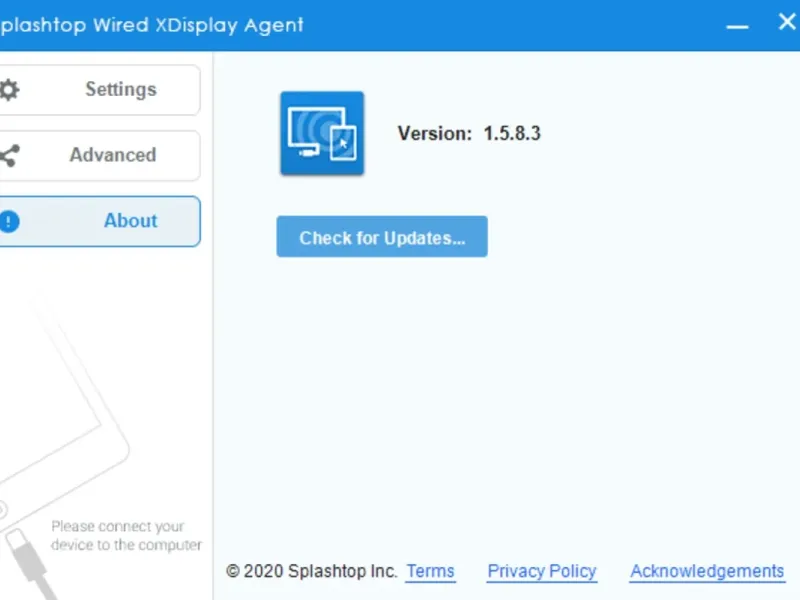Select the About tab
The width and height of the screenshot is (800, 600).
99,221
